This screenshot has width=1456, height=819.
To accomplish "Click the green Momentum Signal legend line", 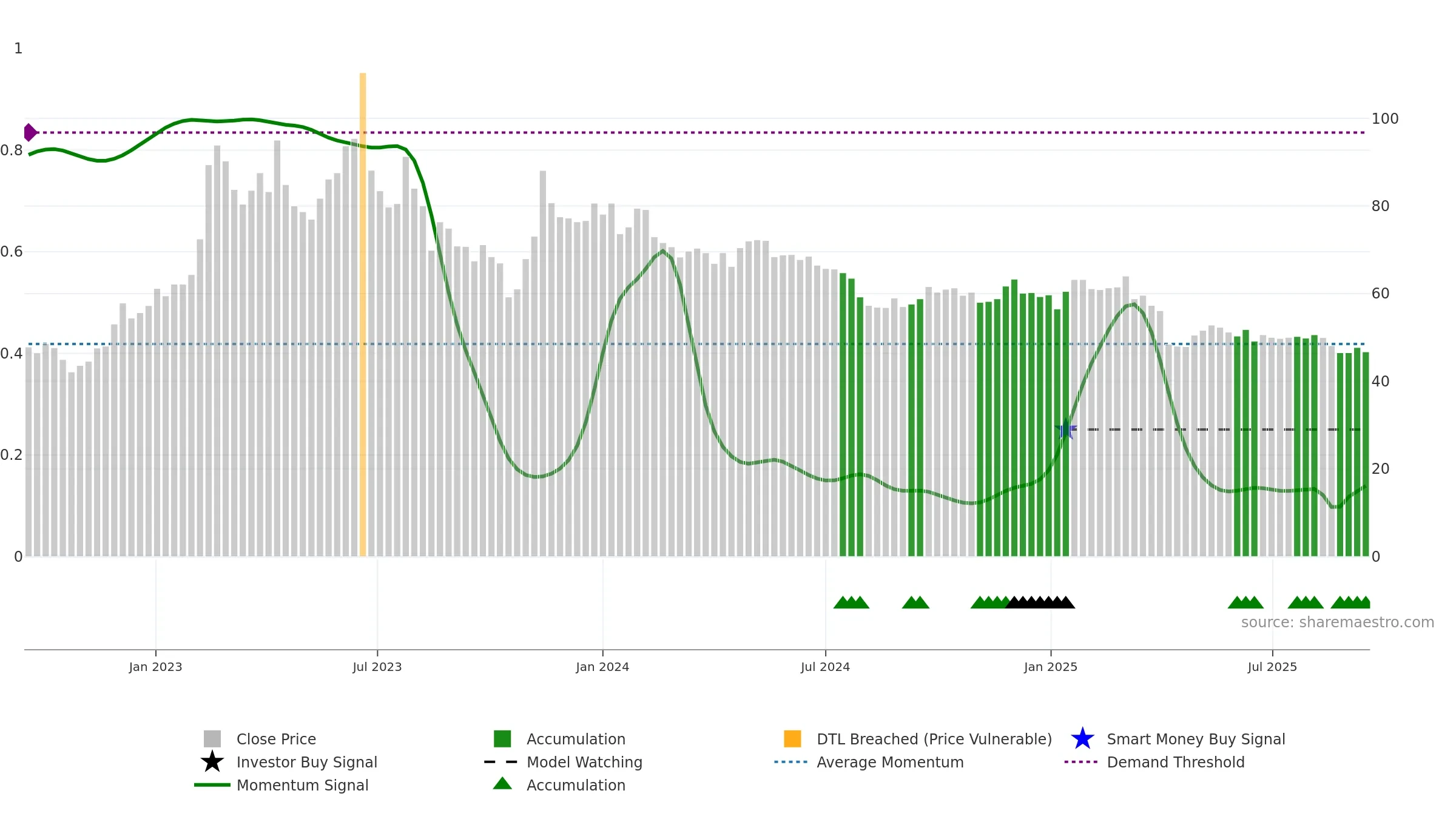I will click(x=212, y=785).
